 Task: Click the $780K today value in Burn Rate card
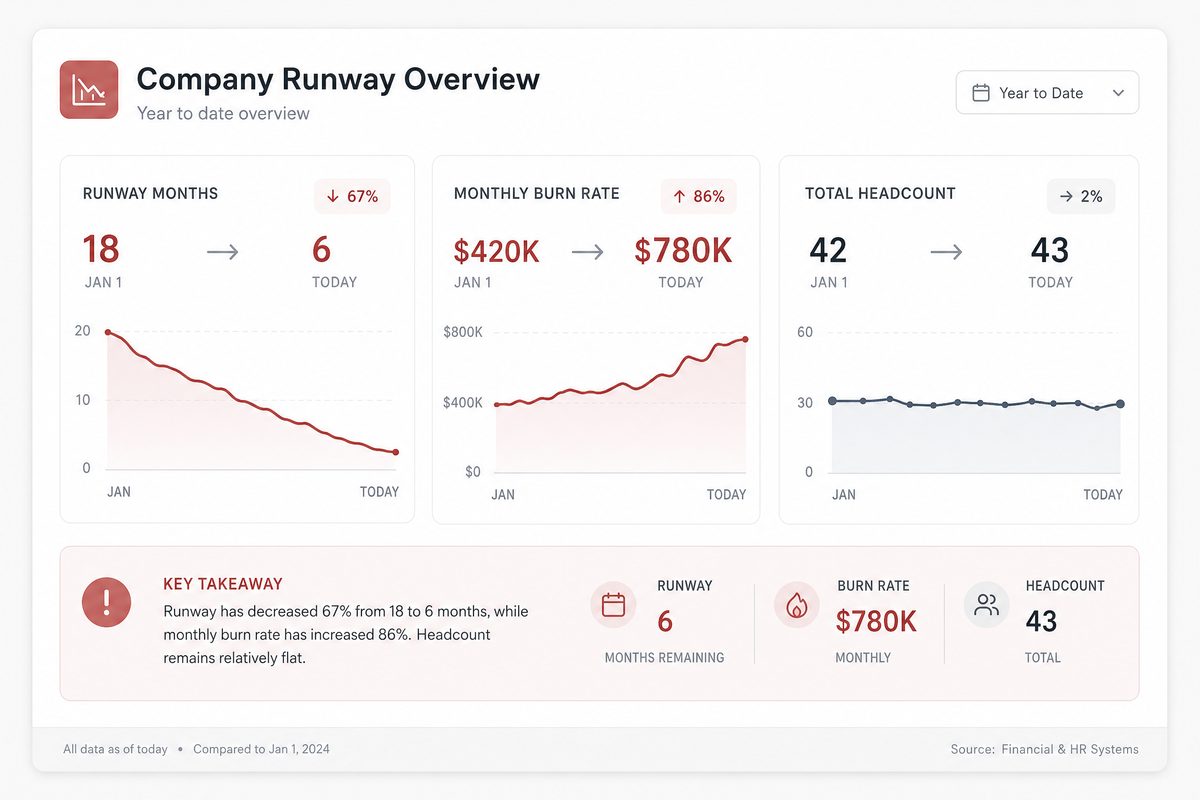pyautogui.click(x=683, y=251)
